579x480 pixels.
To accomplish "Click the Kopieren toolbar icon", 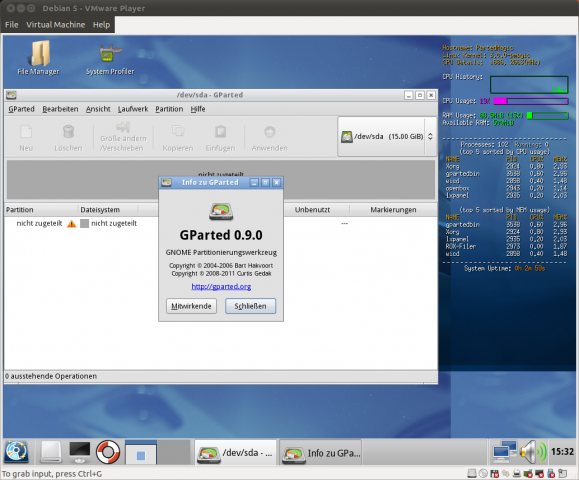I will click(178, 137).
